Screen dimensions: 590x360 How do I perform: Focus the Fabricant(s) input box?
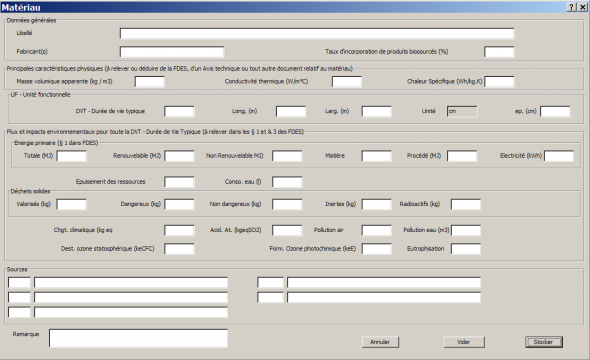(x=172, y=52)
